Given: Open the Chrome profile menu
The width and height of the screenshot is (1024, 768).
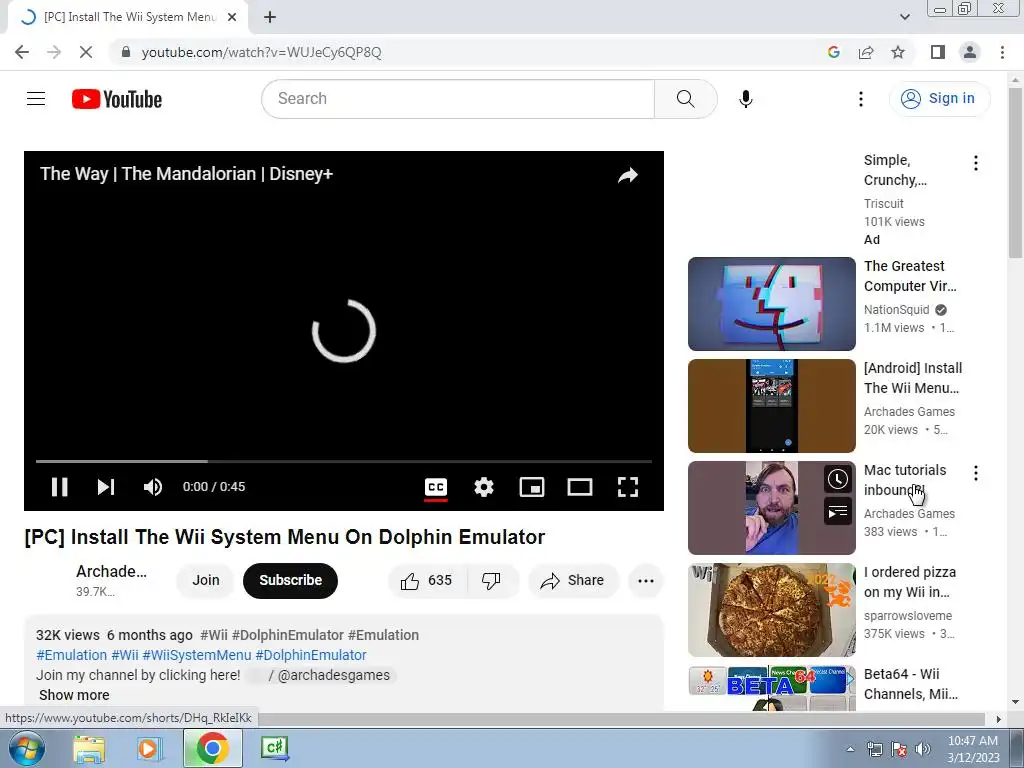Looking at the screenshot, I should click(x=970, y=52).
